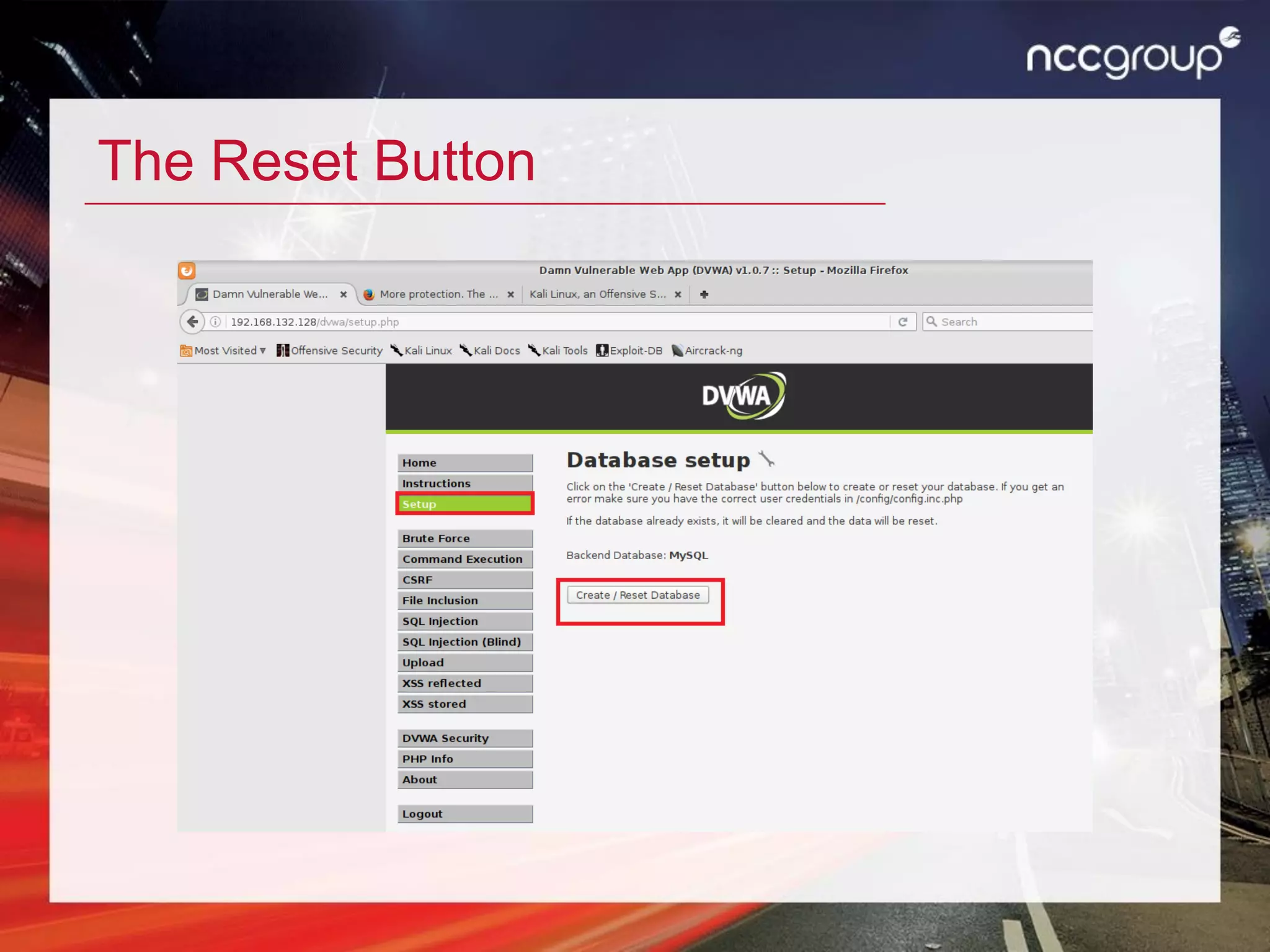Open the Aircrack-ng bookmark
This screenshot has height=952, width=1270.
[707, 351]
